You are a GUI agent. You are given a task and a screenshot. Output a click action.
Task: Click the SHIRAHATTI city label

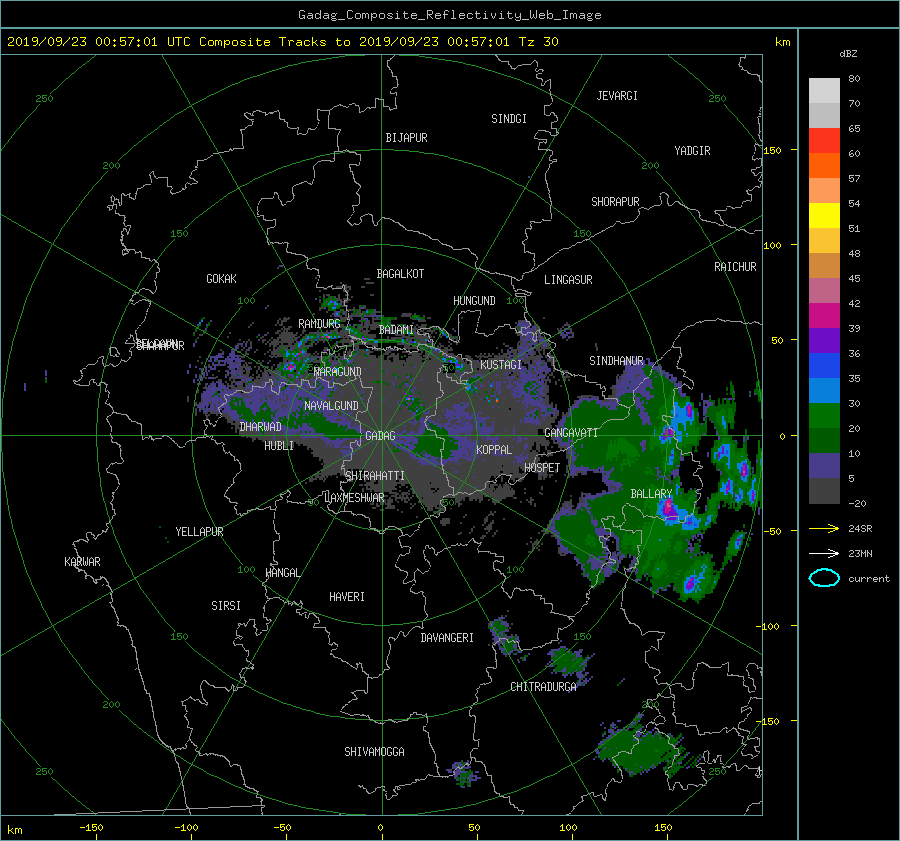point(375,476)
